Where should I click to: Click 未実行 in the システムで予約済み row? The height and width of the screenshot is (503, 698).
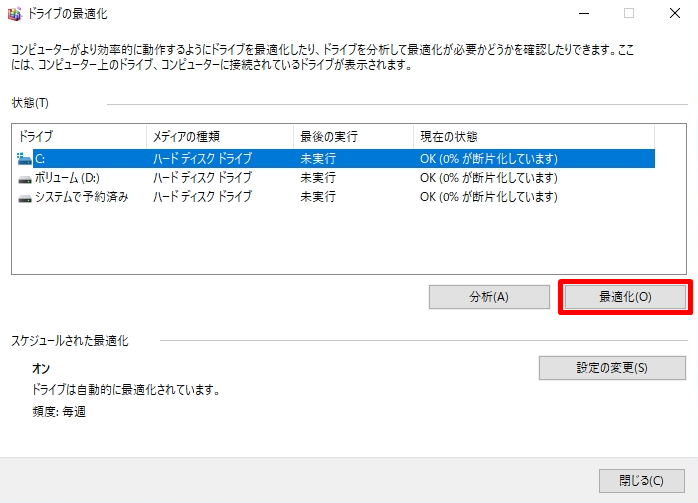click(318, 196)
